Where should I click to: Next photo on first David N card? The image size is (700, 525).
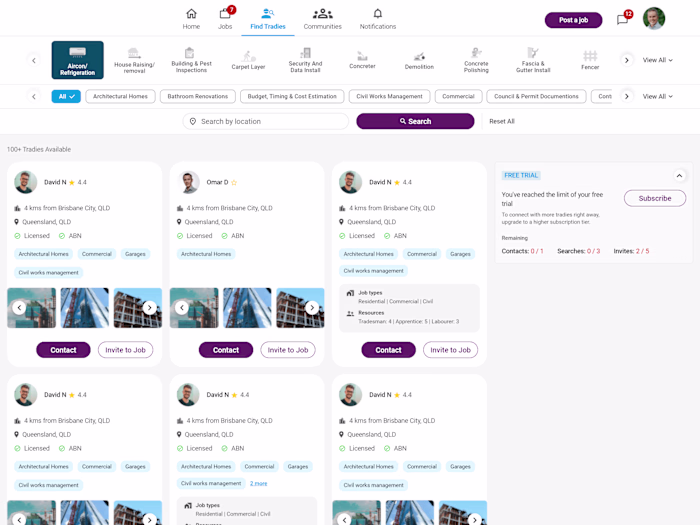[150, 308]
